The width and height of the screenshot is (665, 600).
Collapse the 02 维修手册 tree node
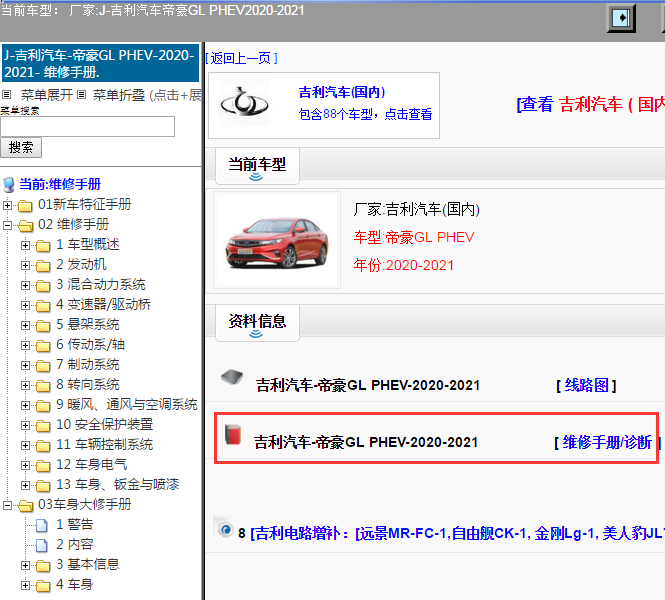click(x=7, y=226)
